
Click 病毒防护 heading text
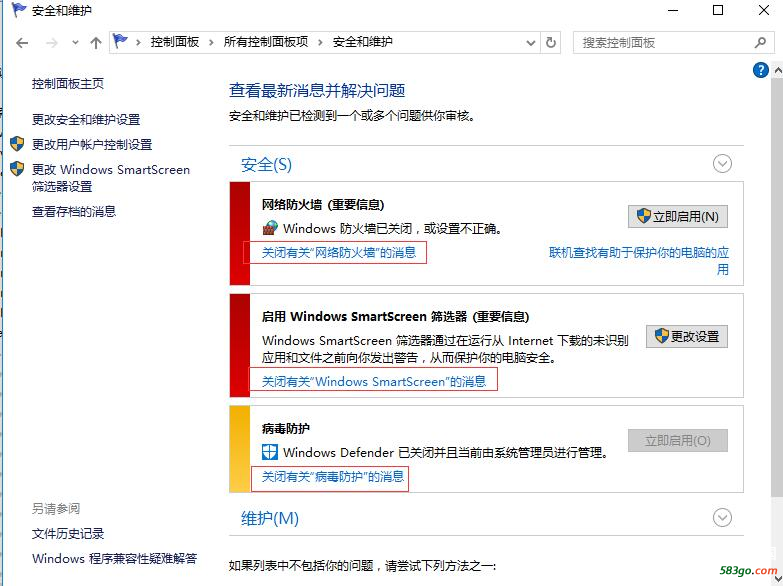pyautogui.click(x=286, y=429)
